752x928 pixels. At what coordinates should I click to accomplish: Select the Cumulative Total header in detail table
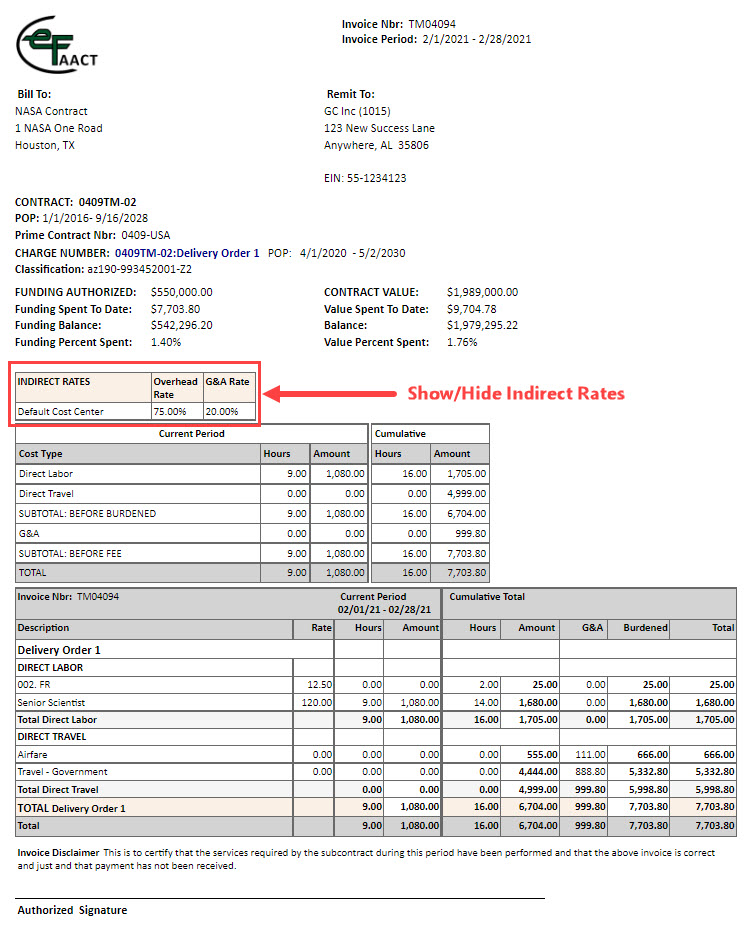(487, 597)
